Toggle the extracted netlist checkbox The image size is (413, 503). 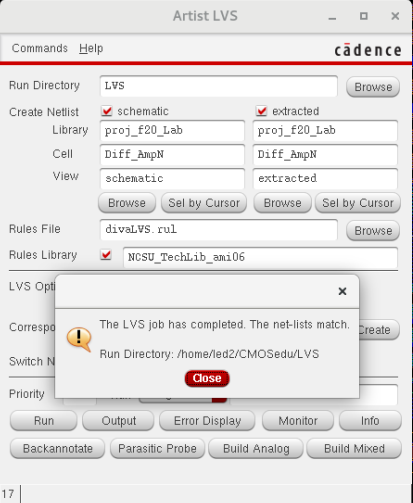(x=262, y=111)
